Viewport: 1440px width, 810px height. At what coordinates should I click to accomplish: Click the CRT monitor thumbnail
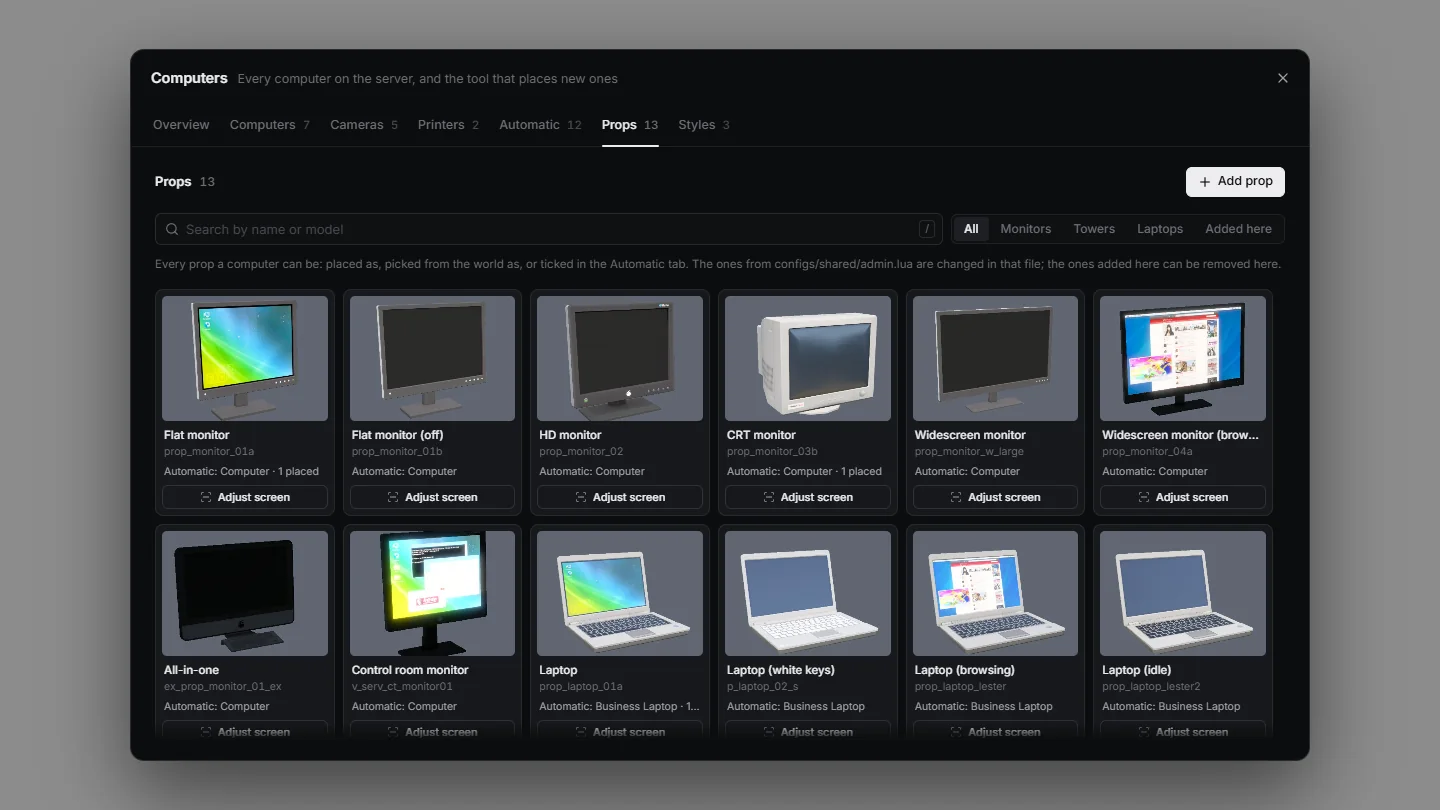[808, 358]
